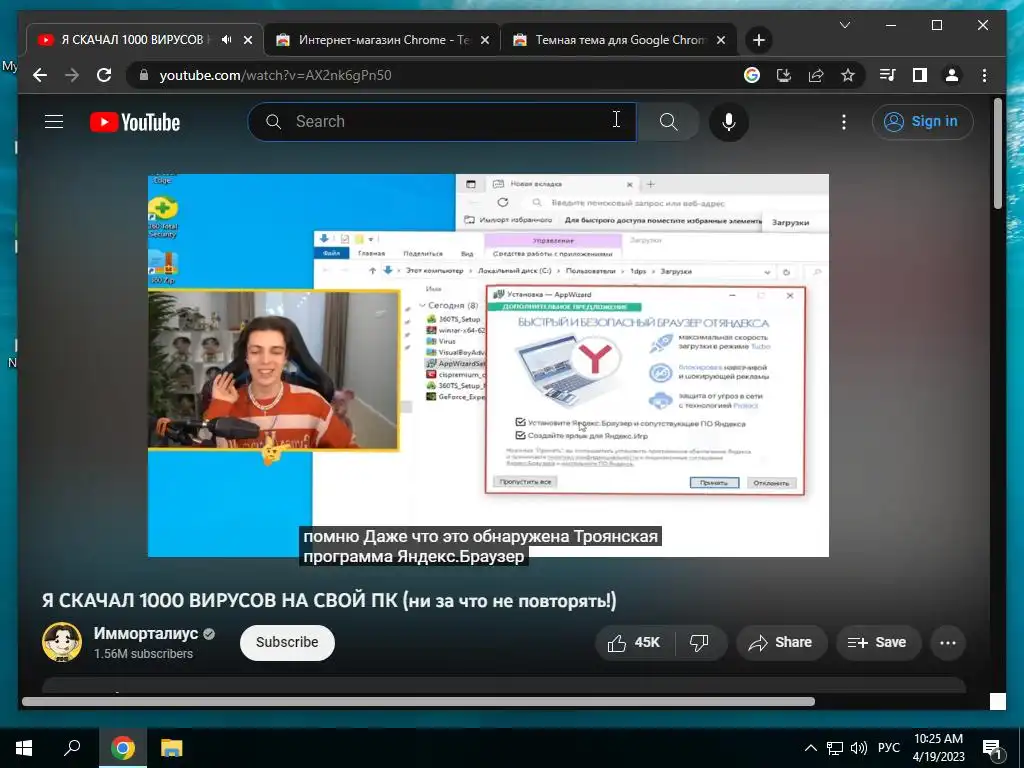Click the address bar URL
This screenshot has height=768, width=1024.
tap(276, 75)
